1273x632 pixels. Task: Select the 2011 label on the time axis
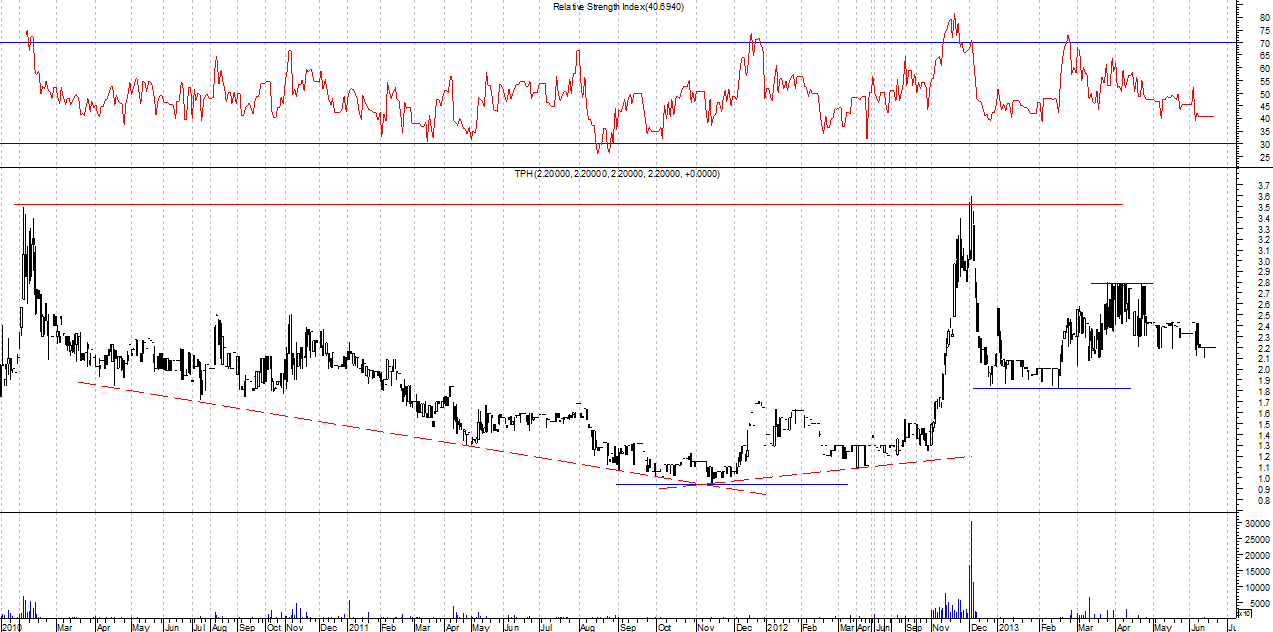(358, 627)
